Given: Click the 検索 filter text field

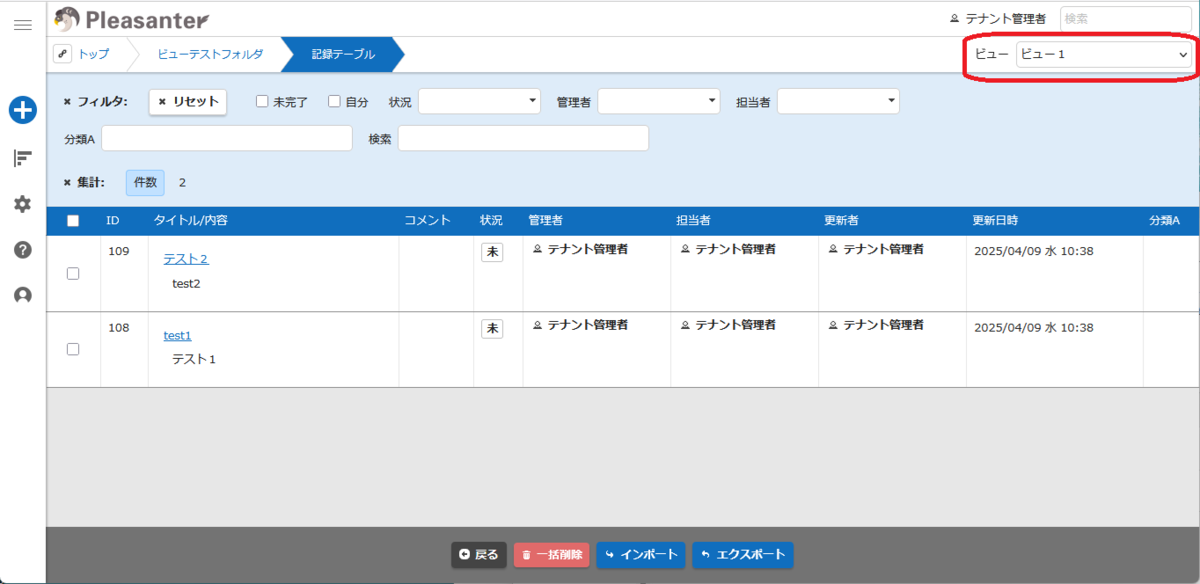Looking at the screenshot, I should pos(523,138).
